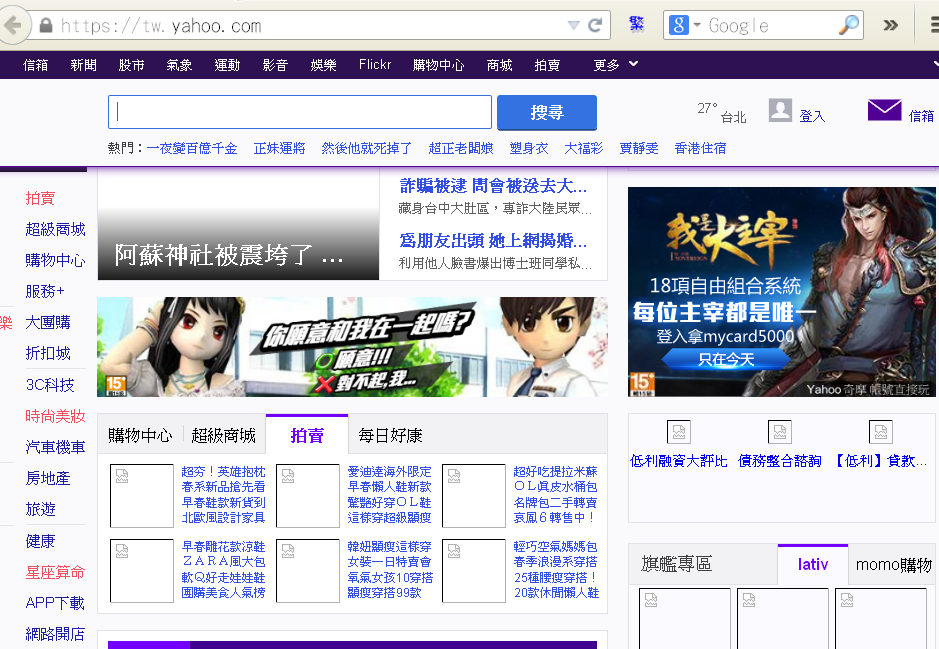Viewport: 939px width, 649px height.
Task: Click the image icon above 低利融資大評比
Action: pos(678,432)
